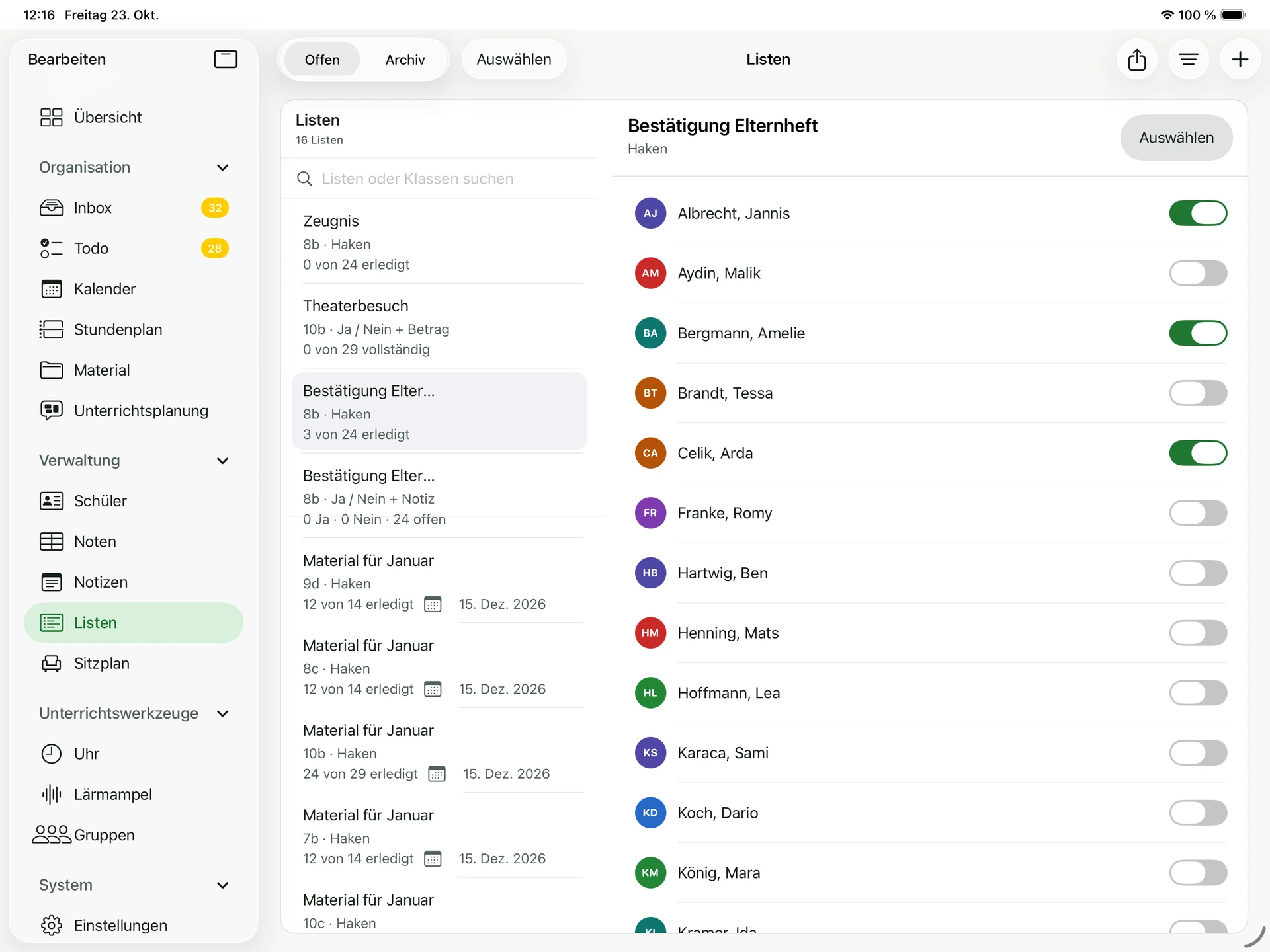
Task: Tap Bearbeiten in the sidebar header
Action: click(x=67, y=59)
